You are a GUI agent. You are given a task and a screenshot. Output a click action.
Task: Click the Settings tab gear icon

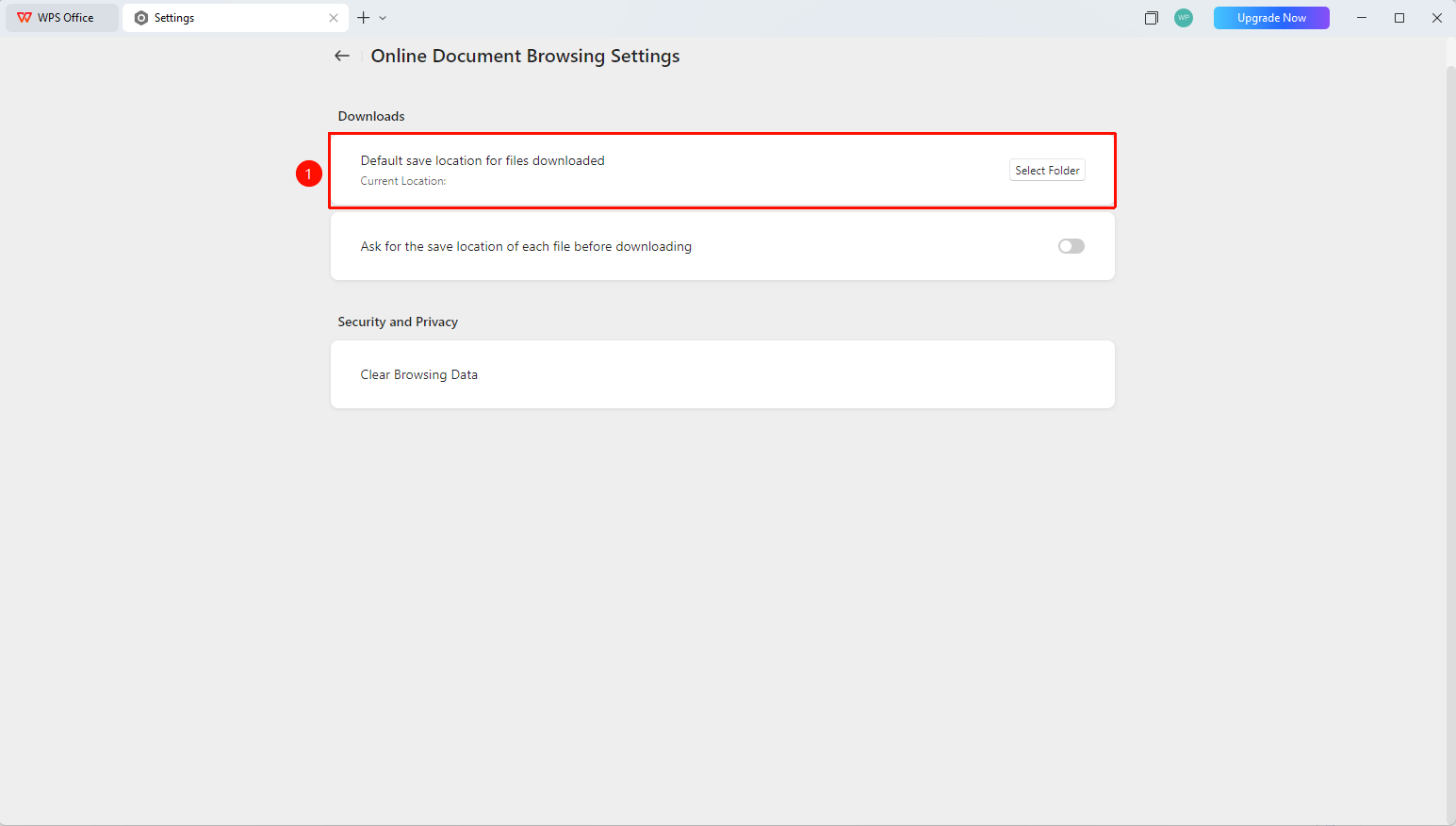click(x=141, y=18)
